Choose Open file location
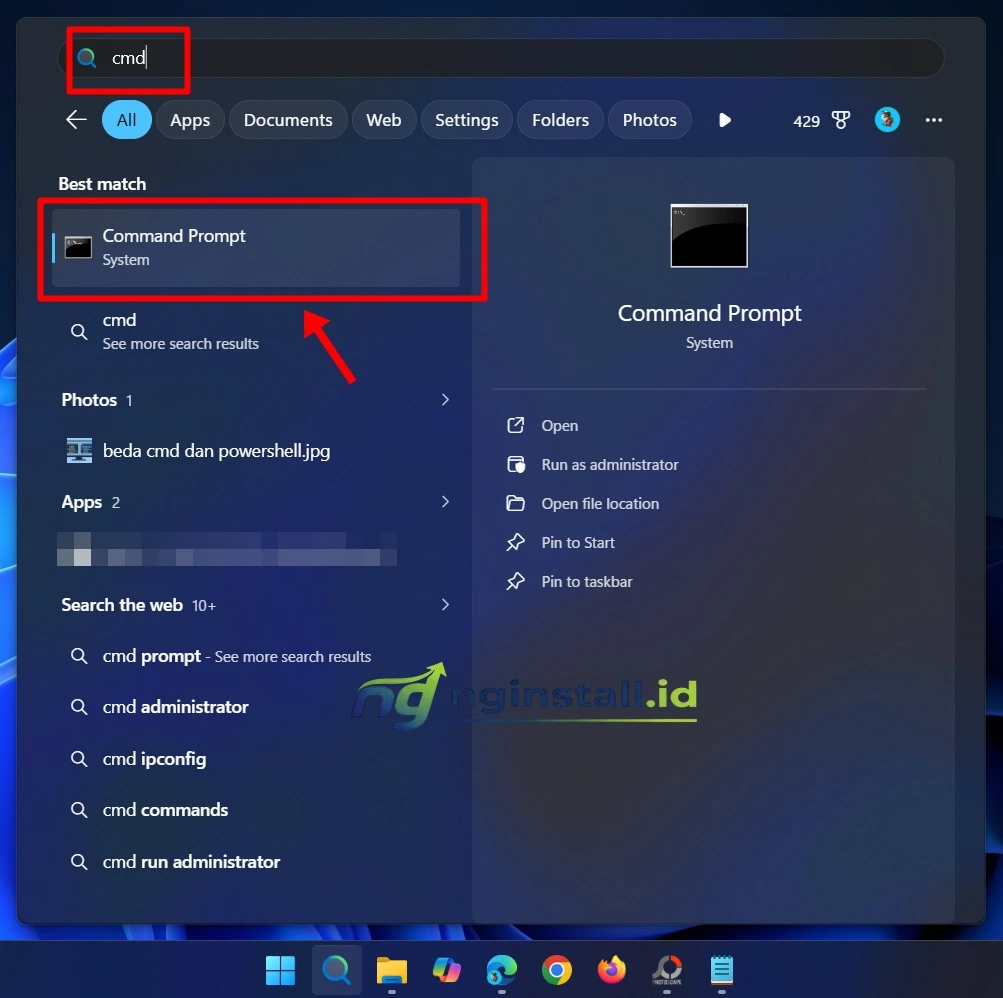The image size is (1003, 998). [600, 503]
